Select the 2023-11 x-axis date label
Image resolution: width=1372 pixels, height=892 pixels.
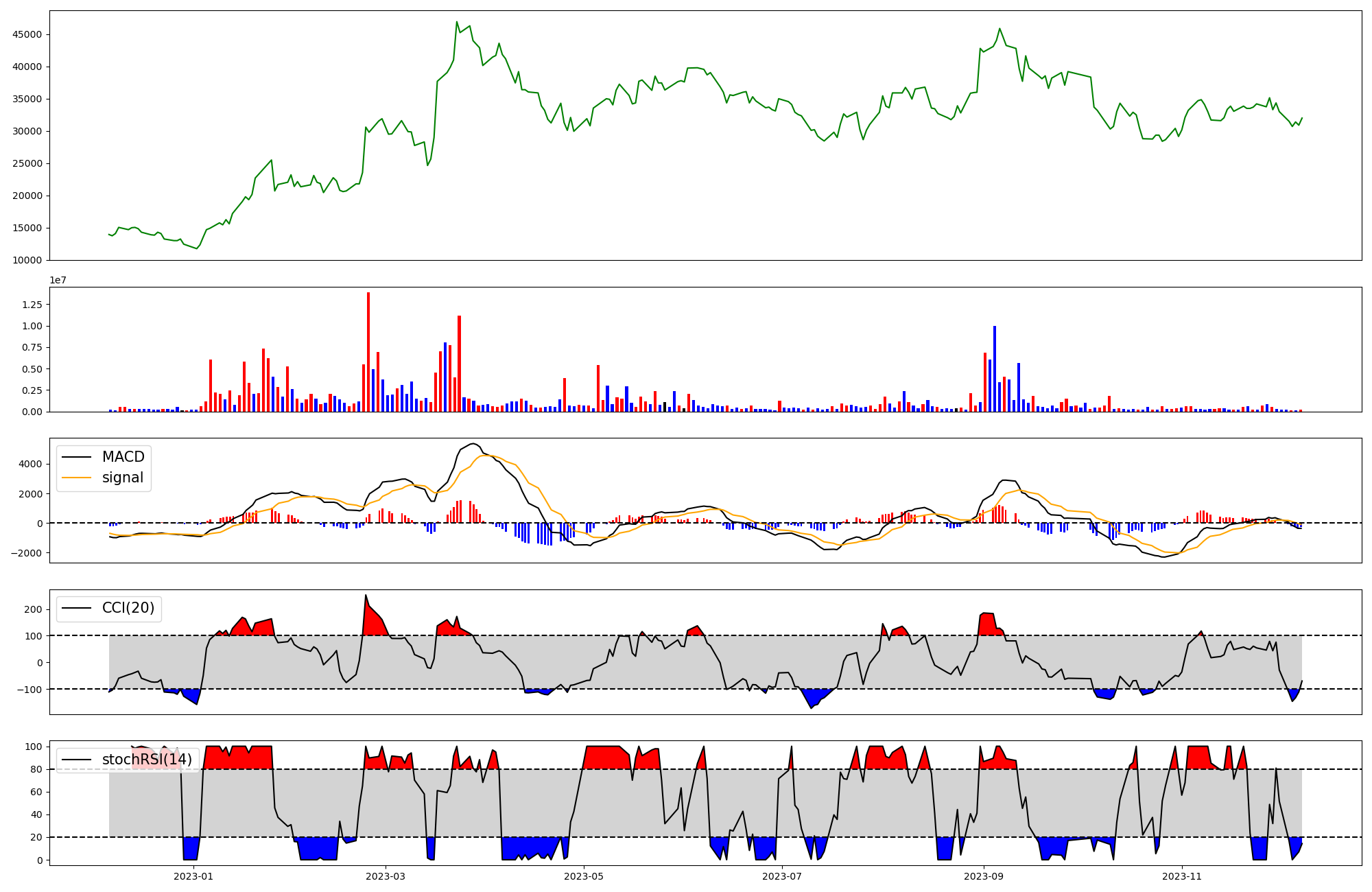pyautogui.click(x=1182, y=876)
